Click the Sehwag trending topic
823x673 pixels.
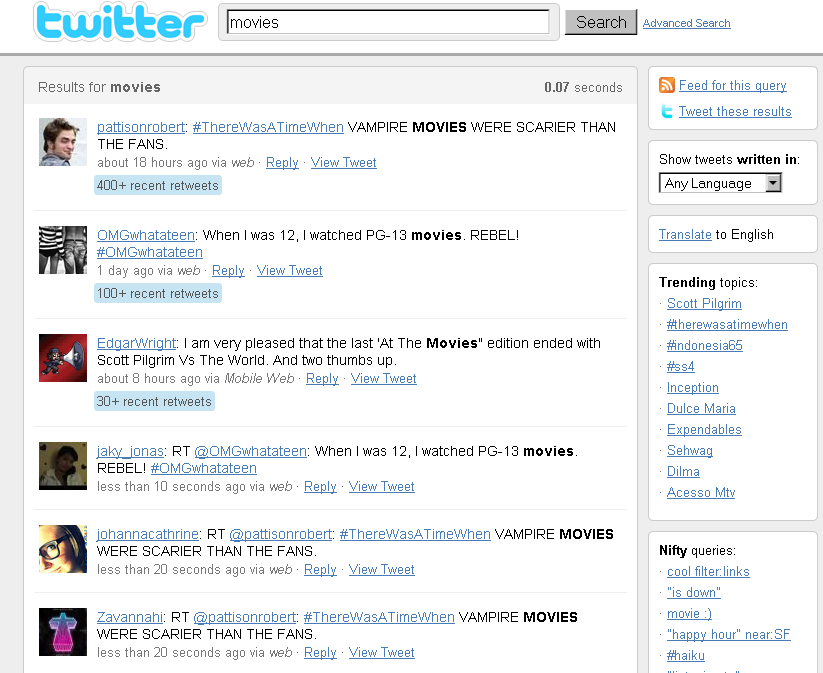pos(690,450)
